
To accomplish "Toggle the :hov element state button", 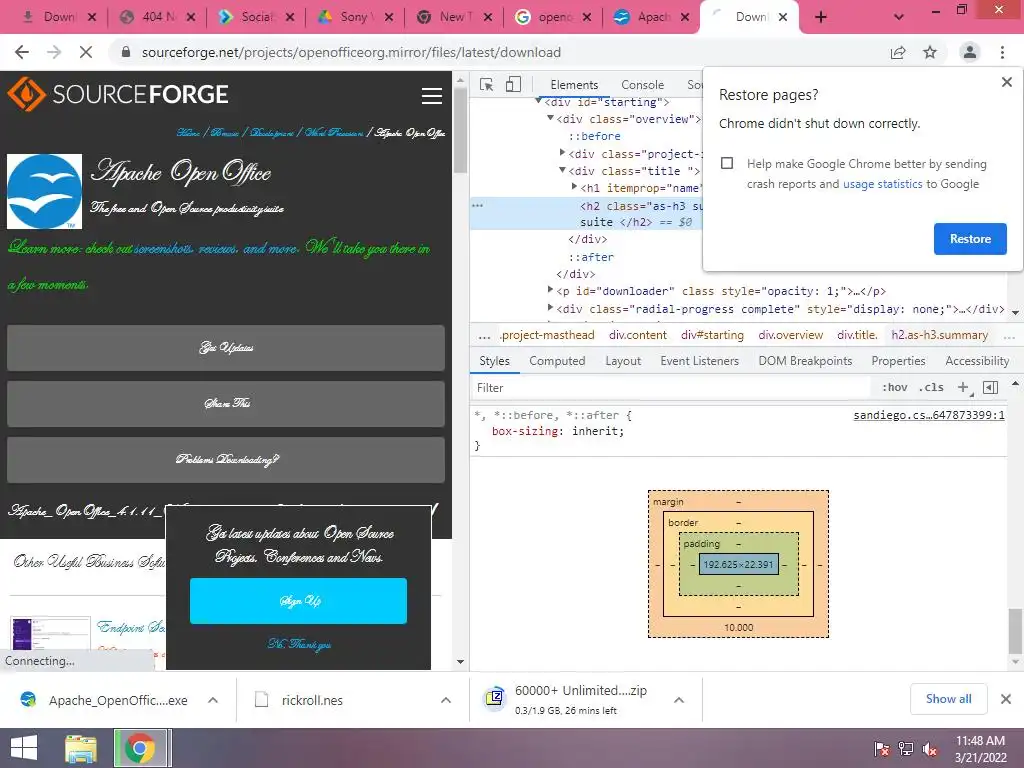I will click(x=895, y=387).
